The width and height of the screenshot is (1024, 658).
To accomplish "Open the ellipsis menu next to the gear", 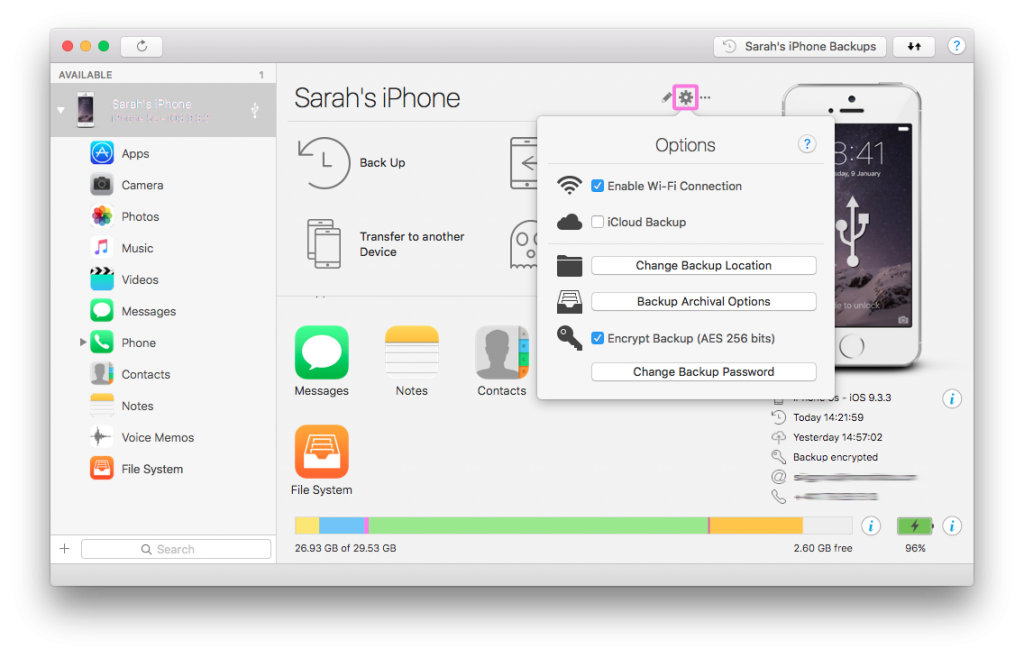I will [x=704, y=97].
